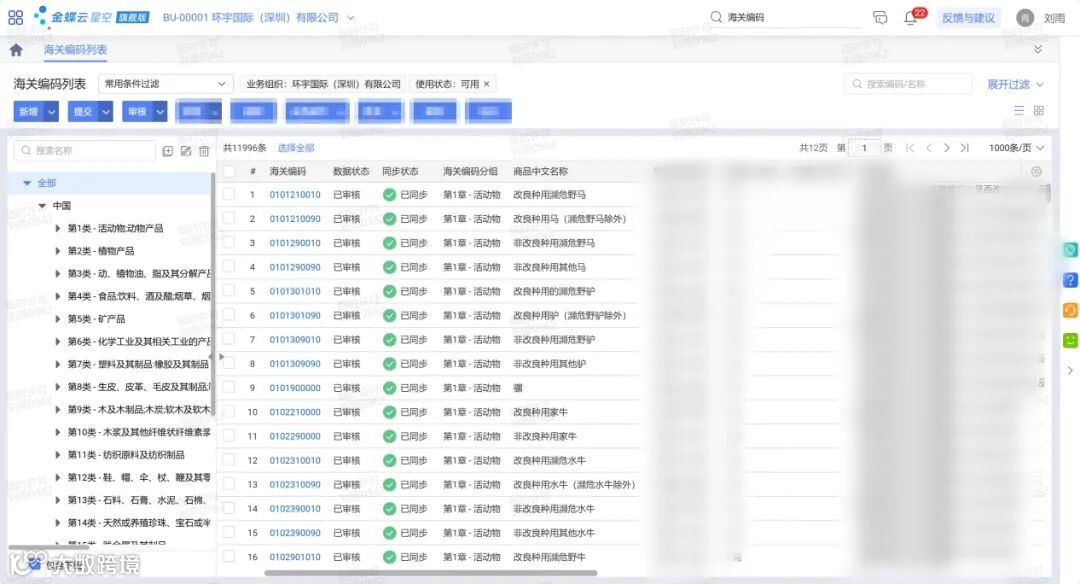This screenshot has width=1080, height=584.
Task: Edit the selected tree group icon
Action: click(186, 151)
